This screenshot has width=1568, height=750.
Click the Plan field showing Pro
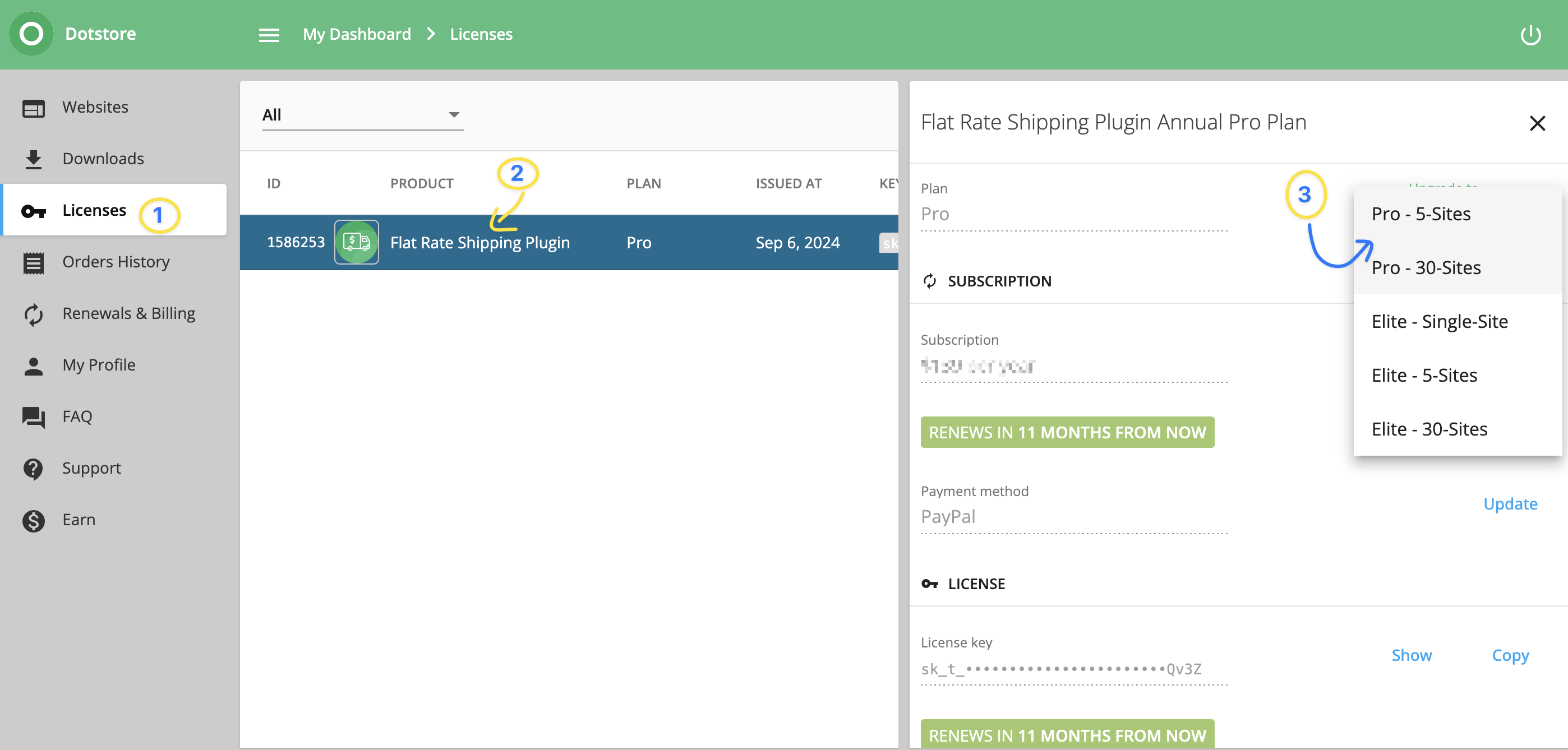[1074, 214]
